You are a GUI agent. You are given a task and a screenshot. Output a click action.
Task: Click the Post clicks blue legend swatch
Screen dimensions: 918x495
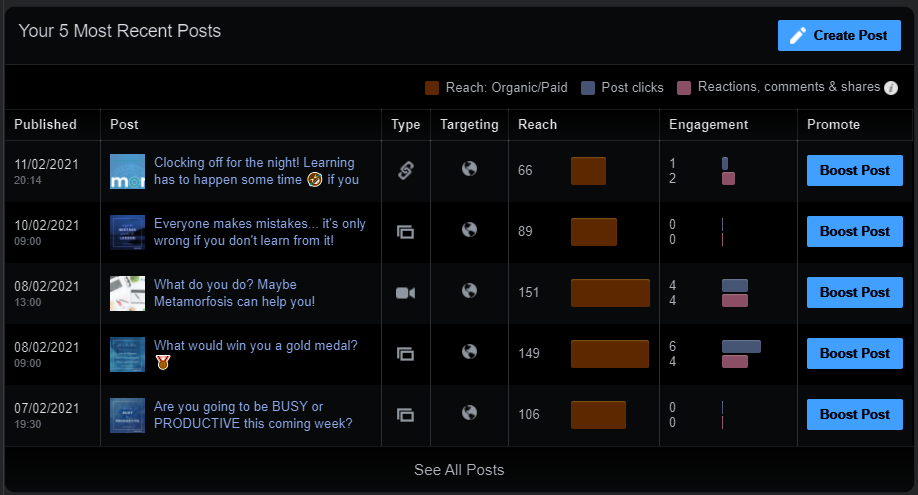pos(589,88)
